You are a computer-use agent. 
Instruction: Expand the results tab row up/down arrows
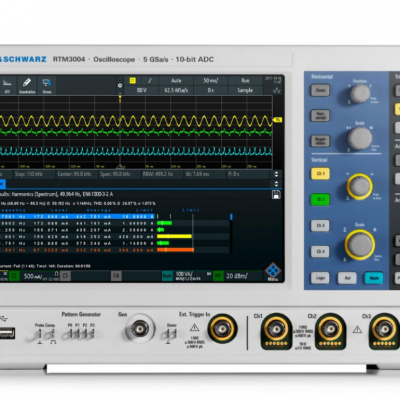coord(276,184)
